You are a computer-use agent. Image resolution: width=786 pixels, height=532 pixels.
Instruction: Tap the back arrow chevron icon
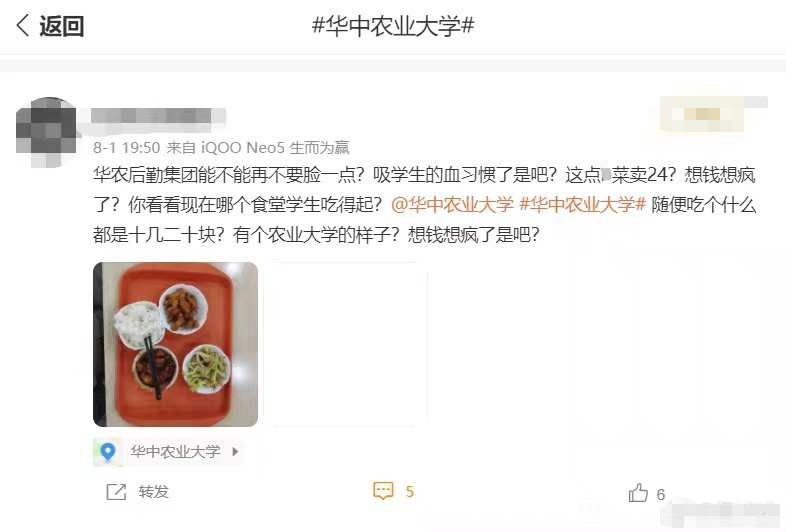pos(23,25)
